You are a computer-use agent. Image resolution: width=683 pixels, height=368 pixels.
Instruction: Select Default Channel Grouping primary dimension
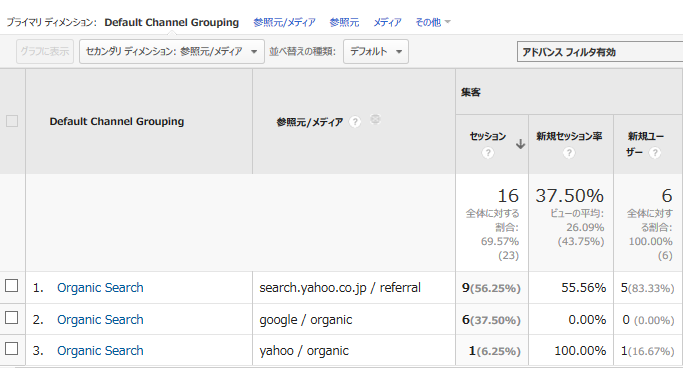point(172,22)
